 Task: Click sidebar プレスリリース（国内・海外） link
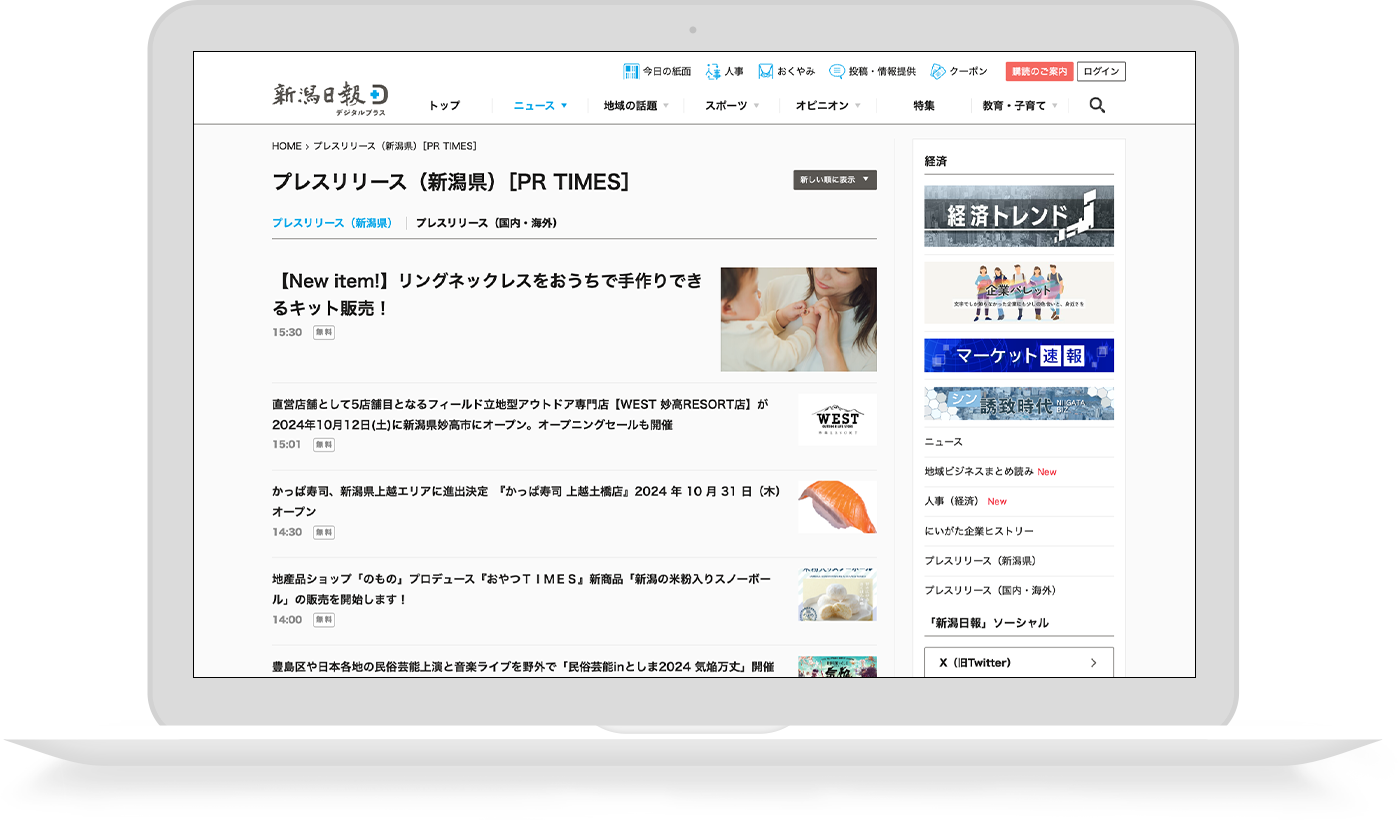point(990,590)
